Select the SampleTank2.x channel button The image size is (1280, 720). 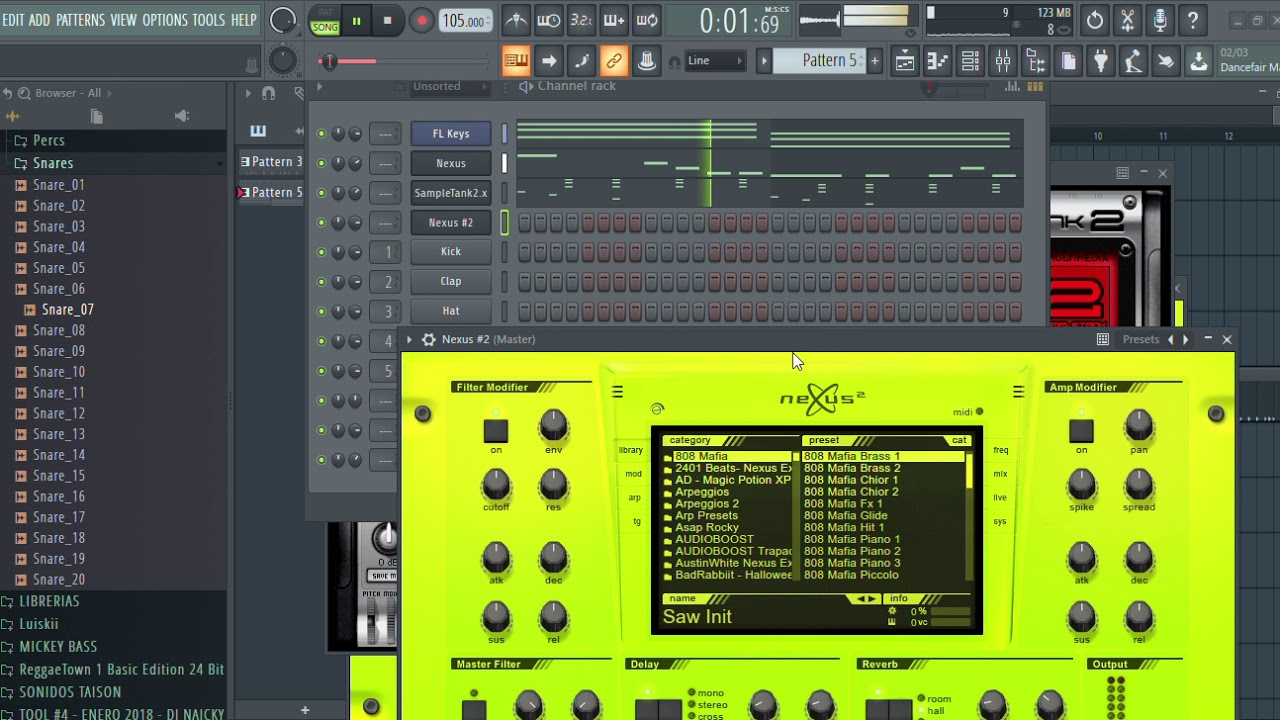[x=451, y=193]
